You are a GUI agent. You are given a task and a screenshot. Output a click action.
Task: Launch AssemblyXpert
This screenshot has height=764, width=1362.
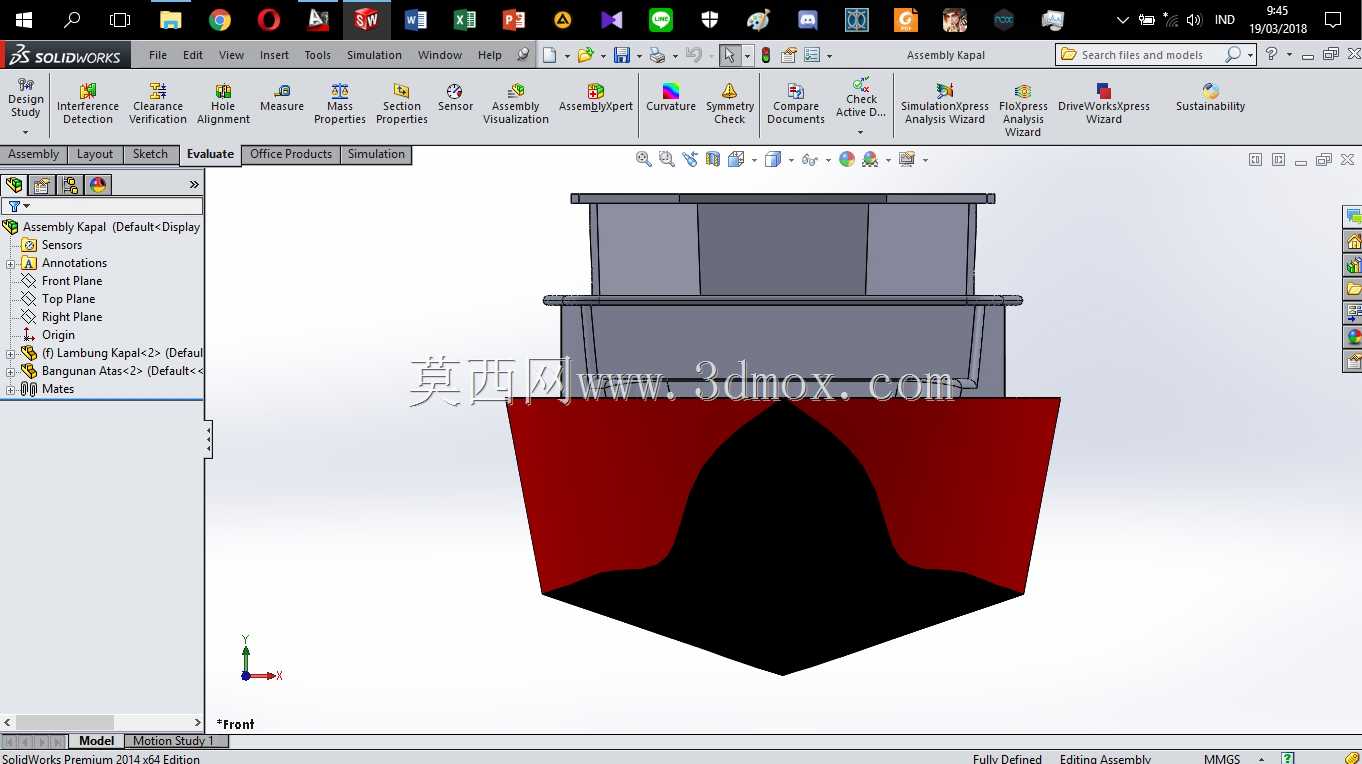click(596, 99)
